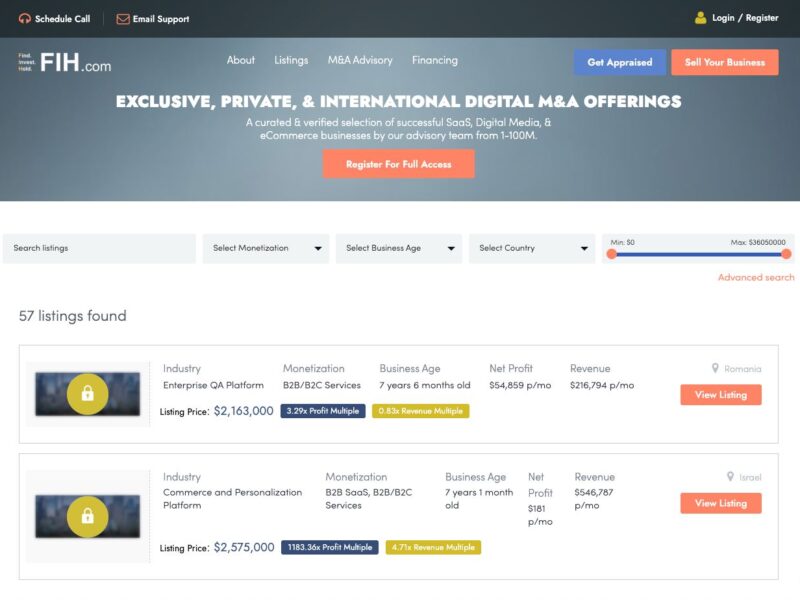Click the 'Enterprise QA Platform' industry text
The height and width of the screenshot is (600, 800).
pyautogui.click(x=213, y=385)
